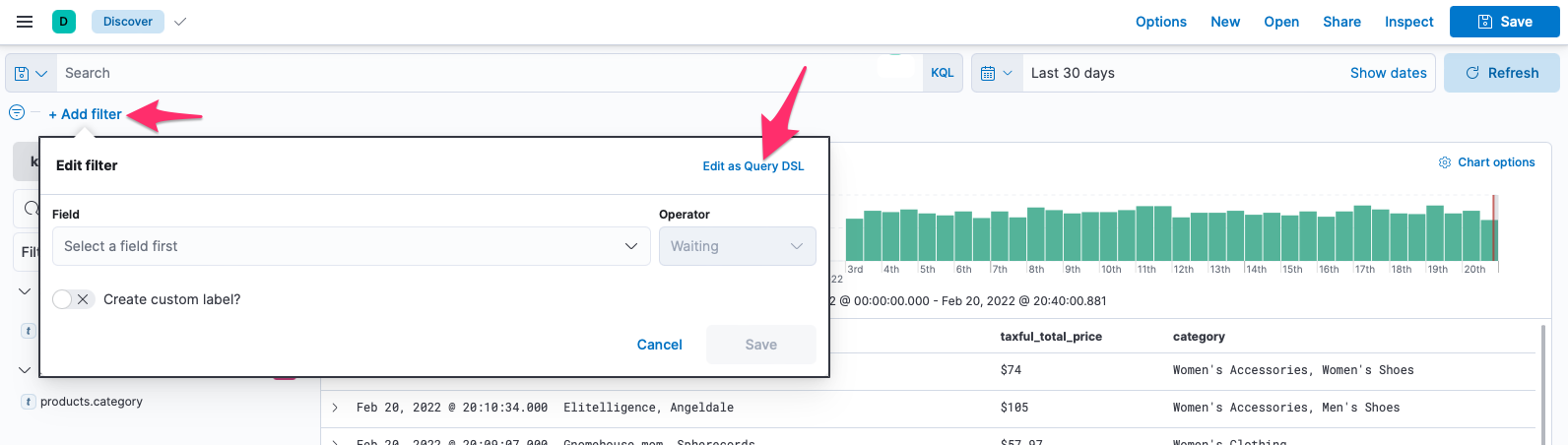Expand the chevron next to Discover

(x=180, y=22)
